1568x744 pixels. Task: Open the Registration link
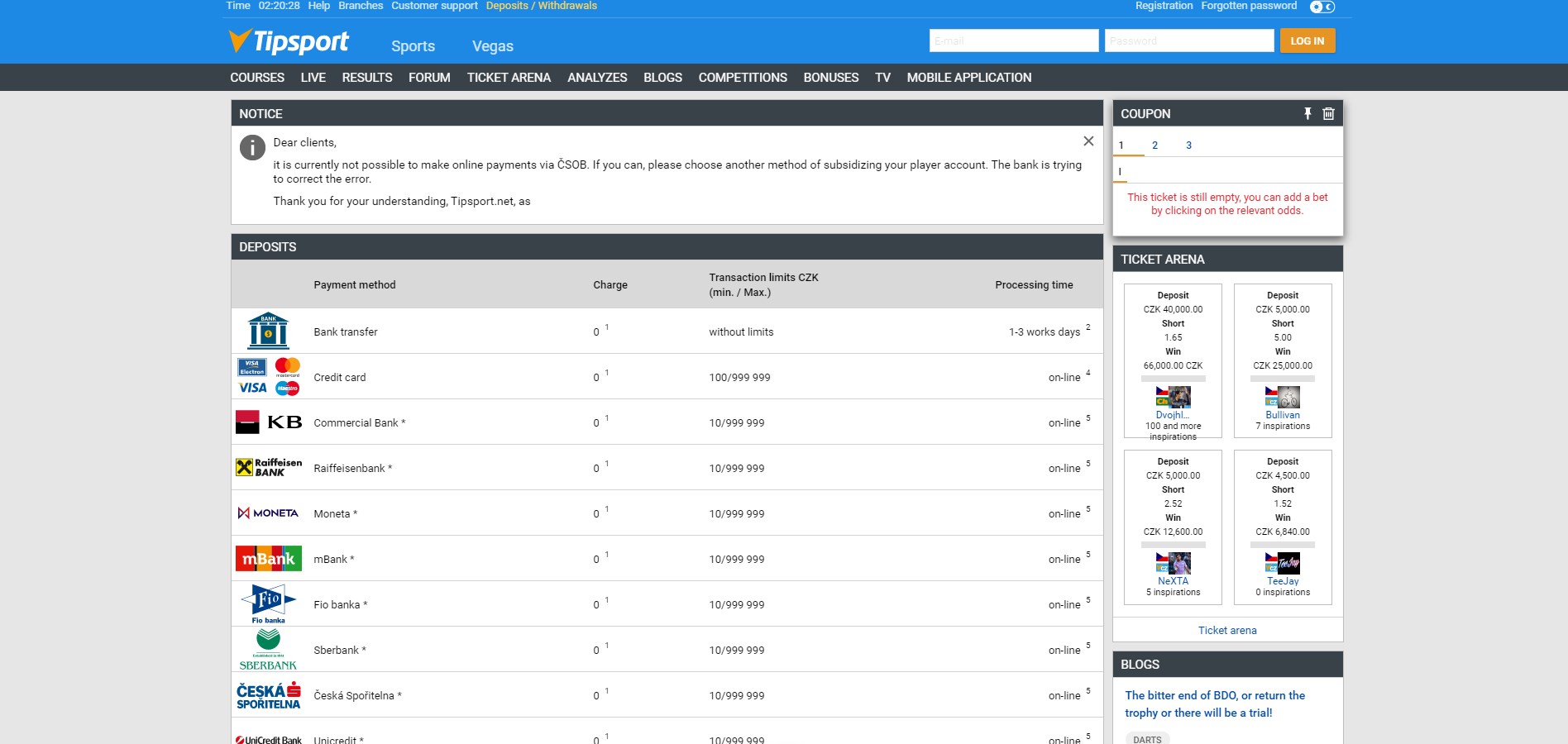(1164, 6)
